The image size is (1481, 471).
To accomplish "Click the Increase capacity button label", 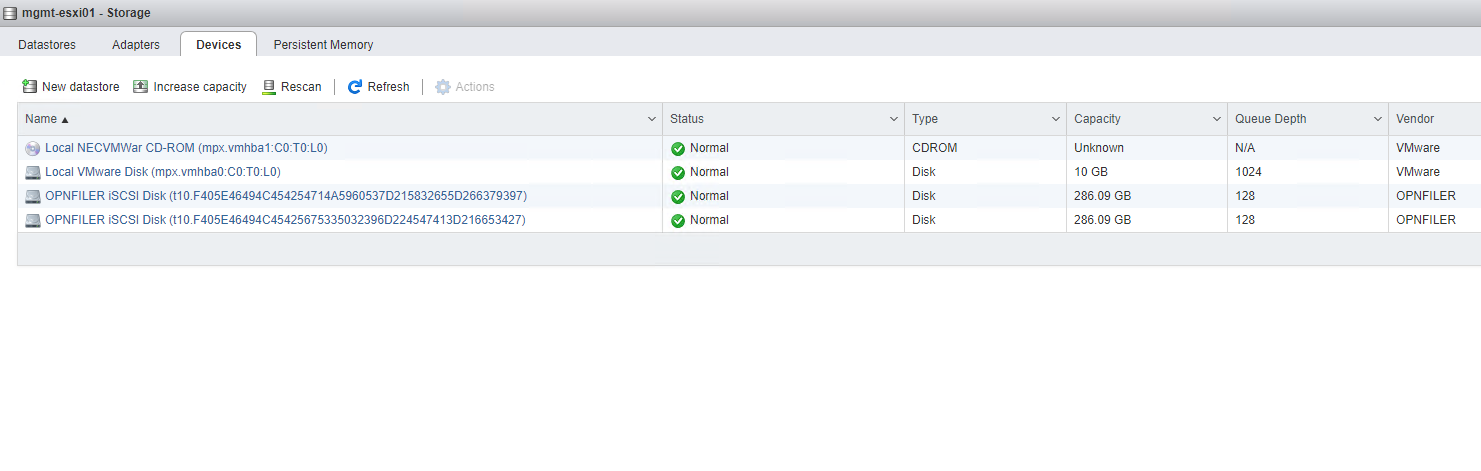I will click(200, 87).
